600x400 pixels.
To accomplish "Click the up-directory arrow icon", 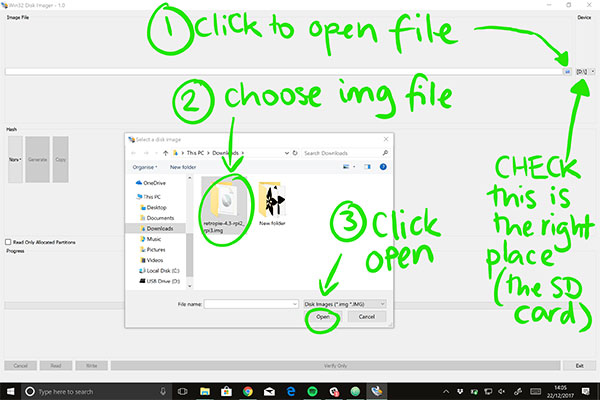I will (x=163, y=153).
